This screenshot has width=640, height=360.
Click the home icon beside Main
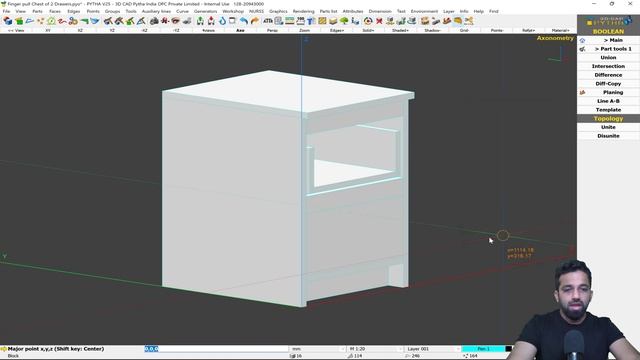582,40
